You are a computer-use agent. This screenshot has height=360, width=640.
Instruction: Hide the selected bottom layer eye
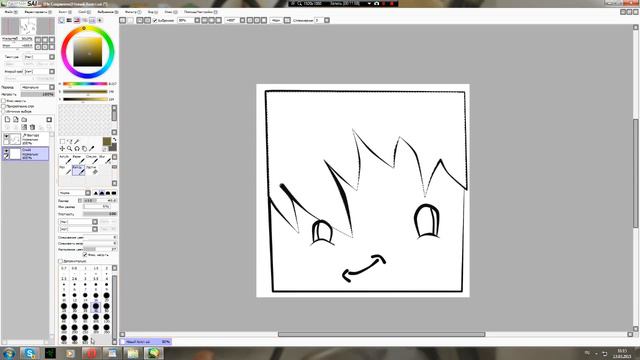(6, 151)
